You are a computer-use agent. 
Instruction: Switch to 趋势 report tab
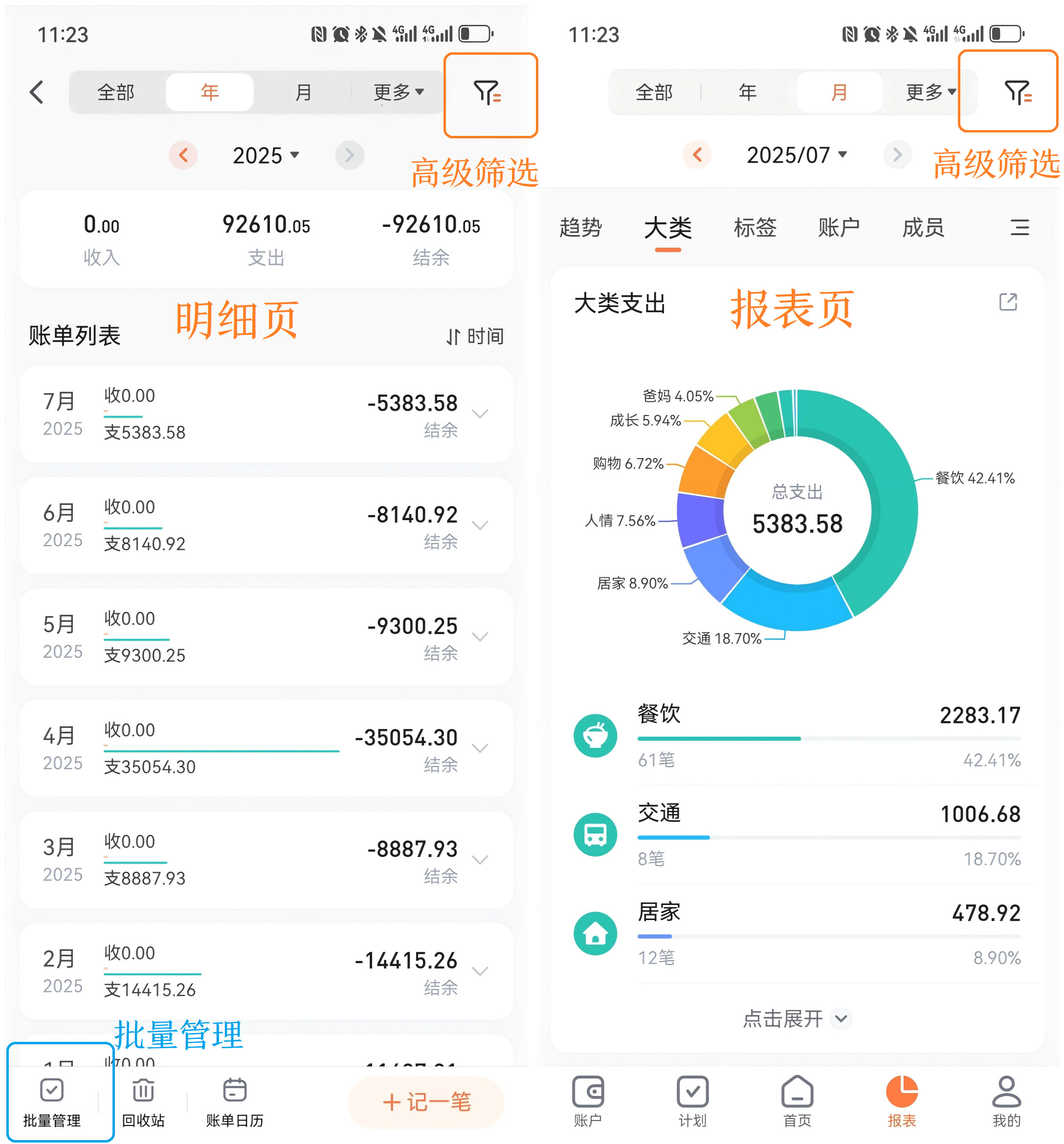pos(580,228)
